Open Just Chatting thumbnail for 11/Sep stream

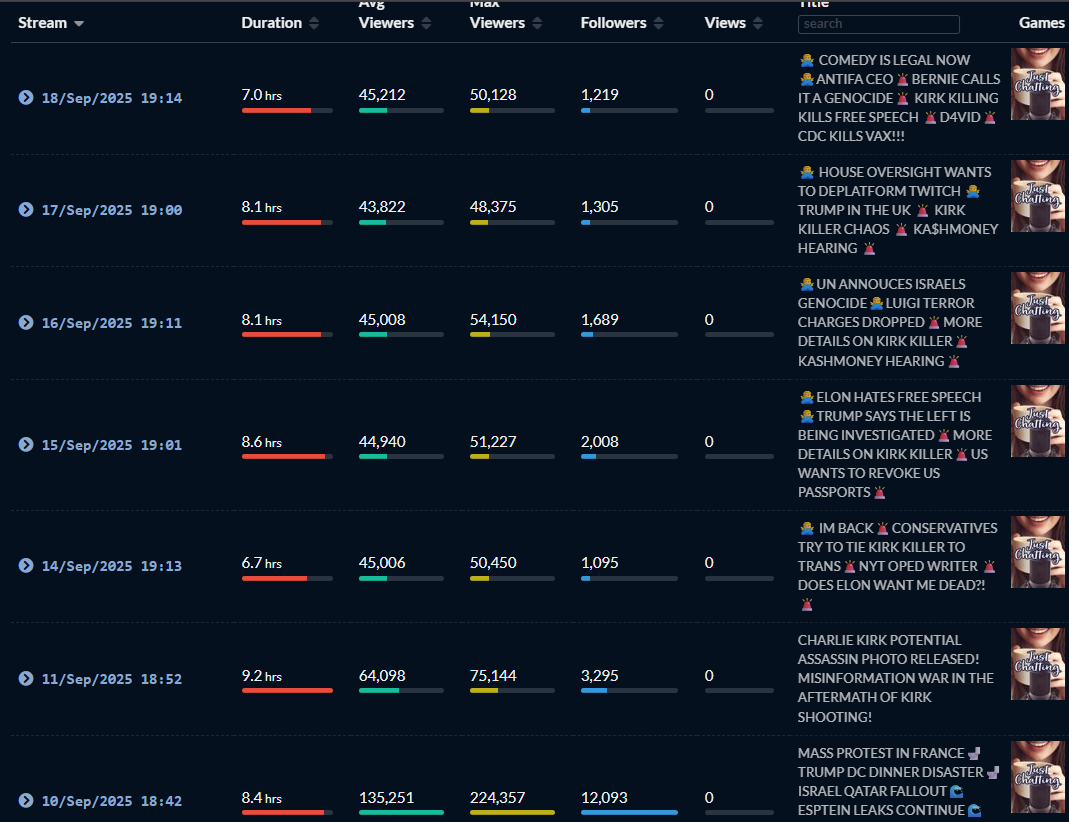tap(1039, 664)
